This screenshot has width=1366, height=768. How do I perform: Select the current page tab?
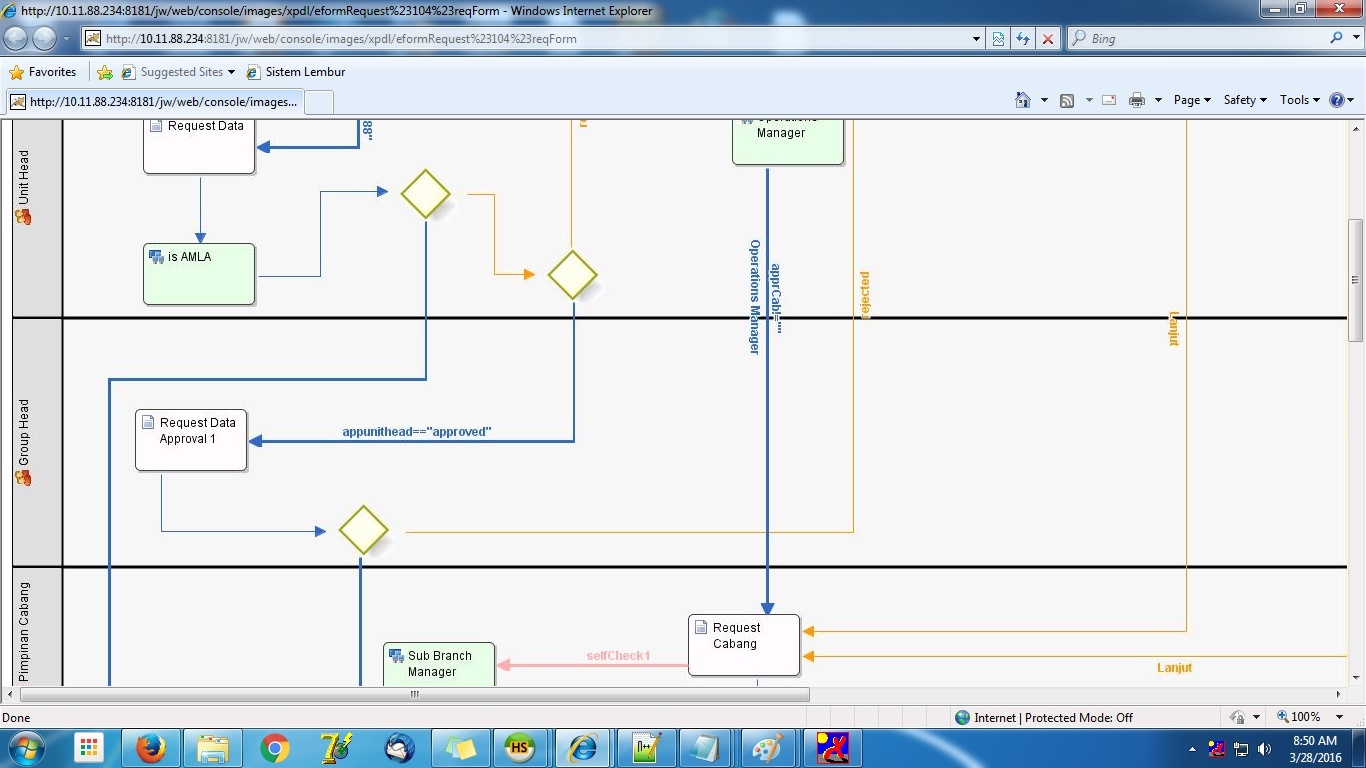pyautogui.click(x=153, y=102)
